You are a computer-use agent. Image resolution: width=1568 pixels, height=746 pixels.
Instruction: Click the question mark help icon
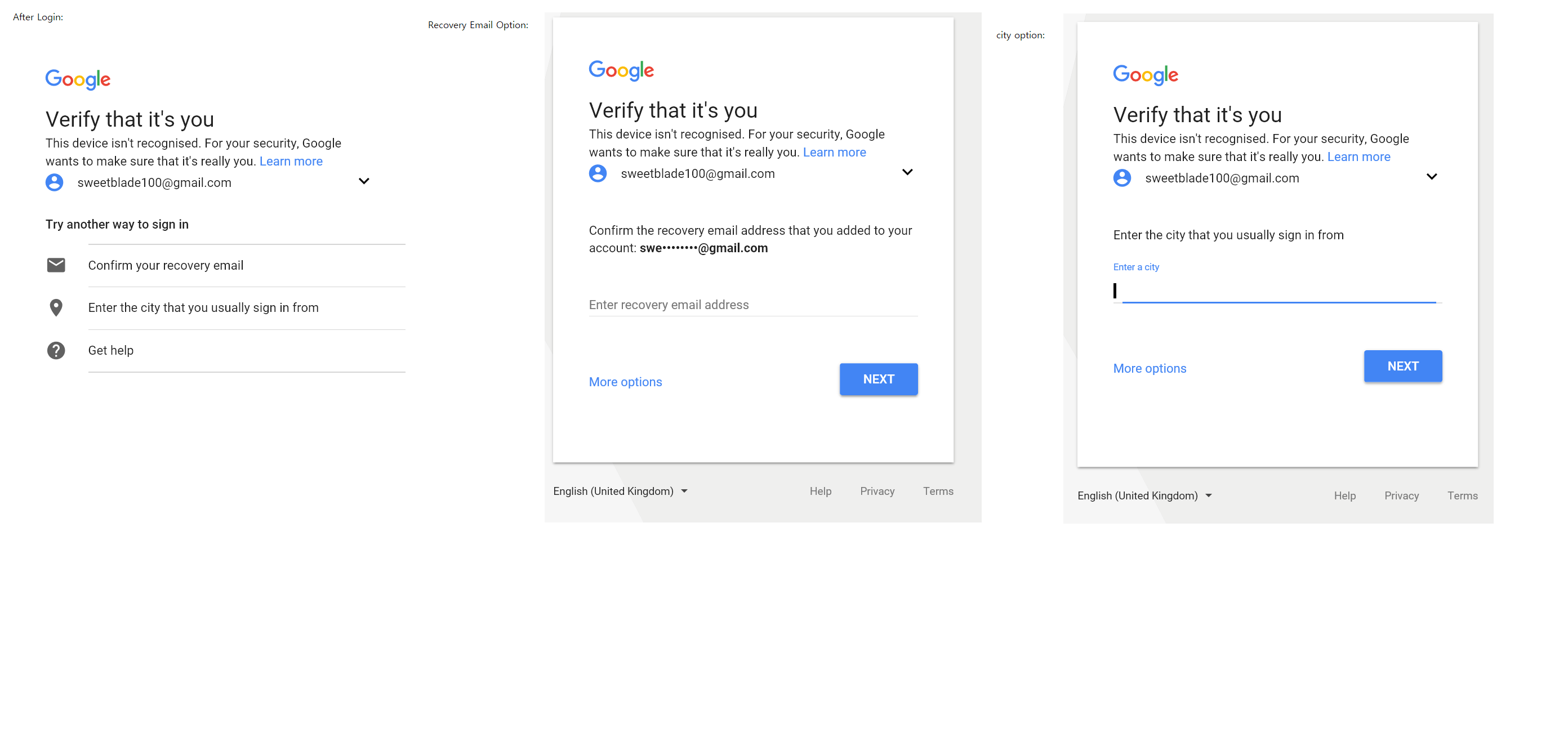56,351
